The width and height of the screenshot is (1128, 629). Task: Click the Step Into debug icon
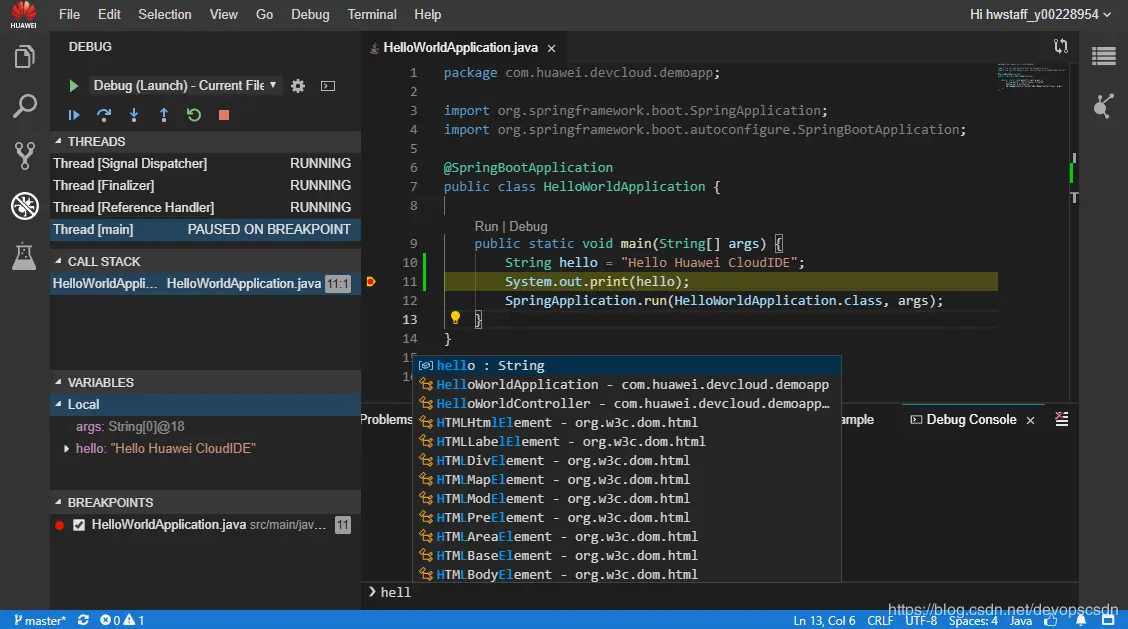pyautogui.click(x=134, y=115)
